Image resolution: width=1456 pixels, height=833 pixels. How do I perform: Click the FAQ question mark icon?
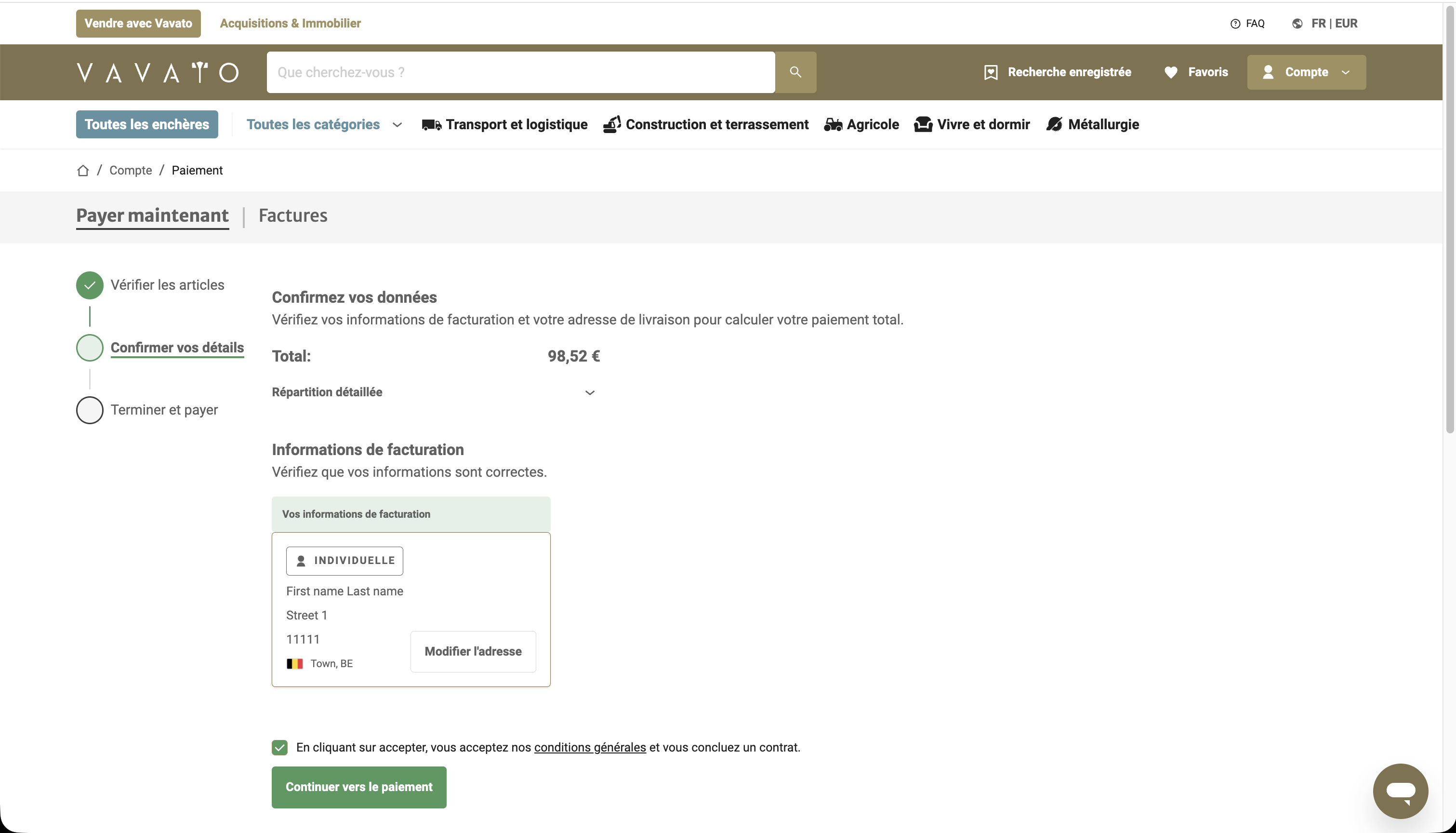[x=1235, y=24]
